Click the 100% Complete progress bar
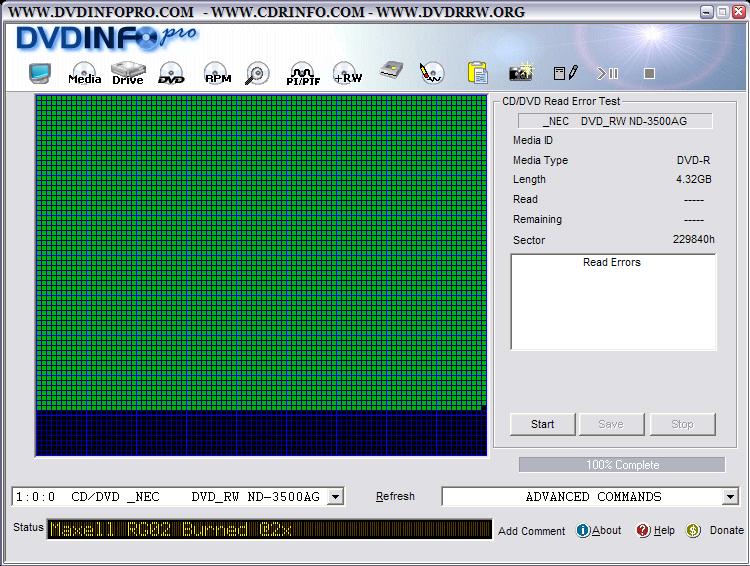750x566 pixels. click(x=622, y=465)
